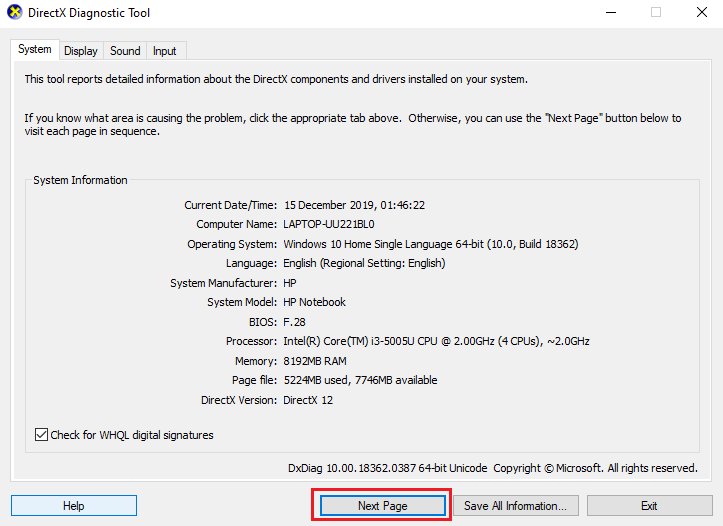The width and height of the screenshot is (723, 526).
Task: Click the DirectX Version label
Action: (239, 400)
